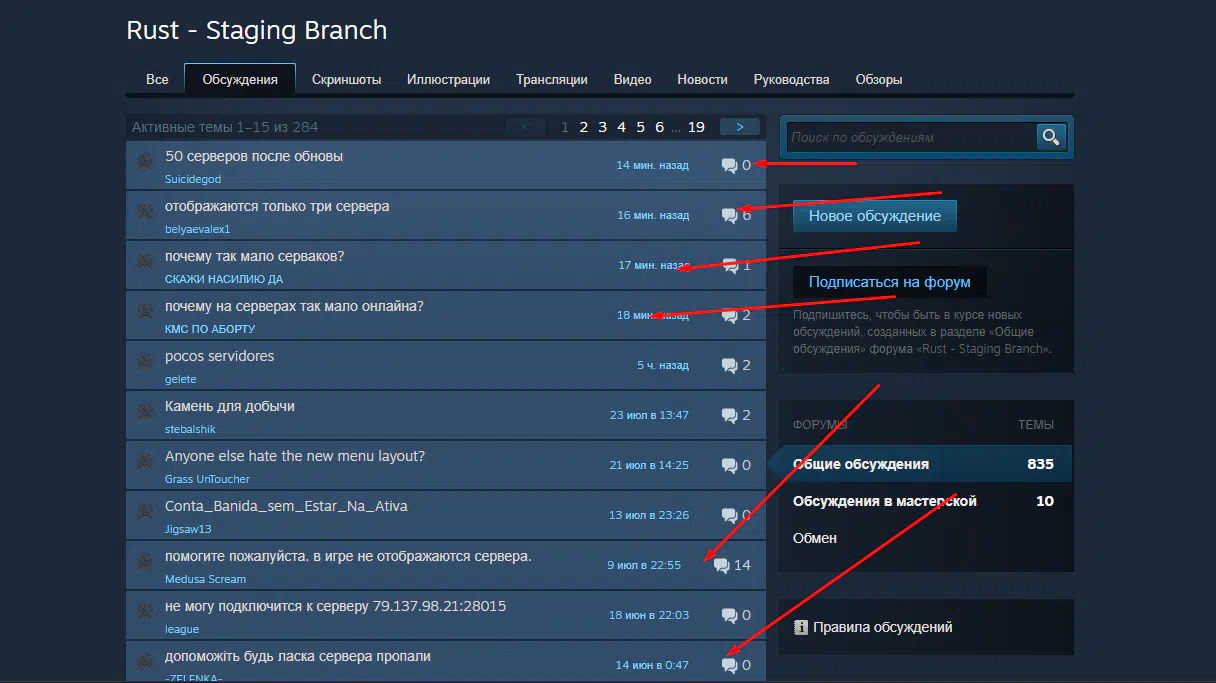Screen dimensions: 1216x683
Task: Click the reply bubble icon for "Anyone else hate the new menu layout?"
Action: pyautogui.click(x=729, y=466)
